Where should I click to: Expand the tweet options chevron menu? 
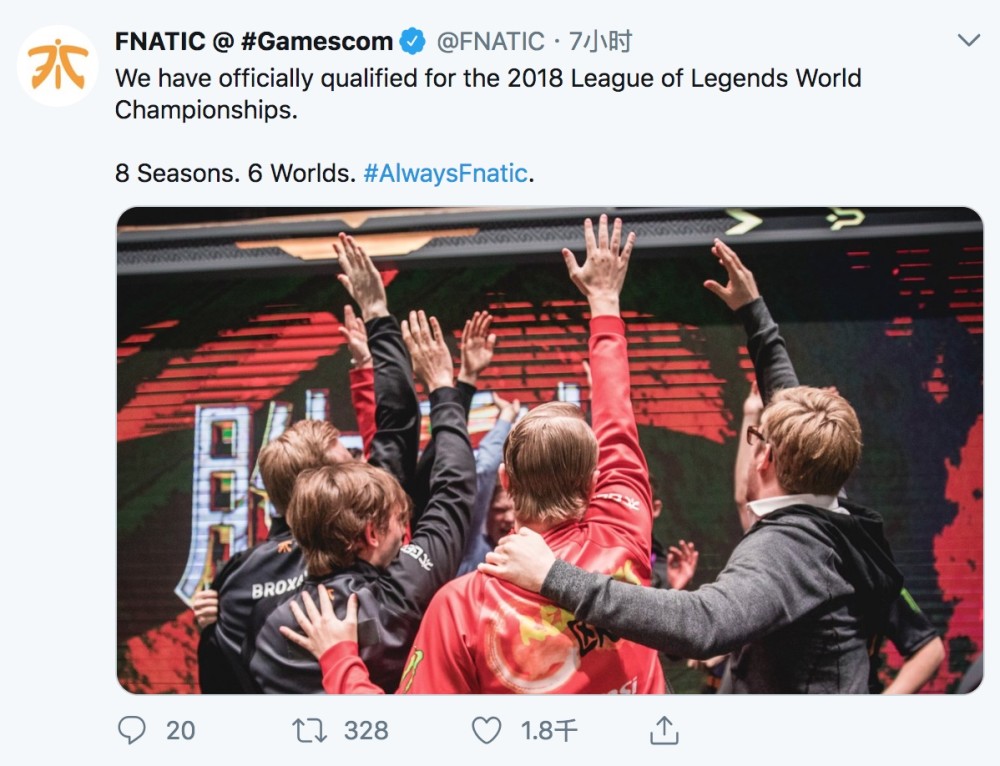pos(969,41)
